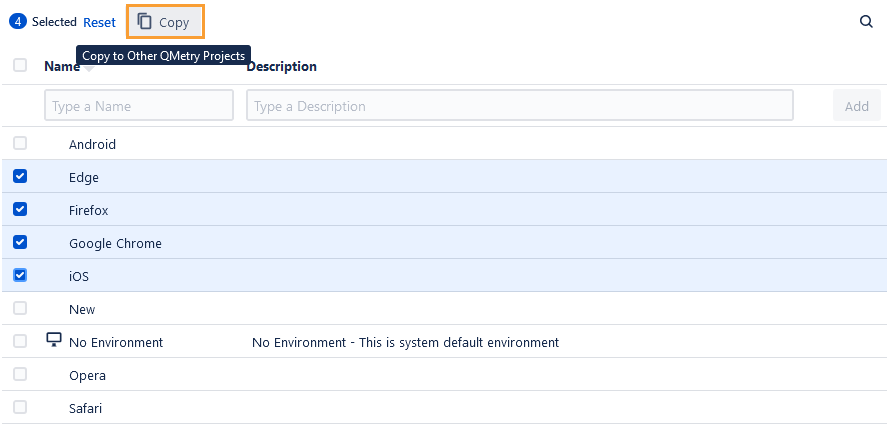Click the Reset link

(99, 22)
